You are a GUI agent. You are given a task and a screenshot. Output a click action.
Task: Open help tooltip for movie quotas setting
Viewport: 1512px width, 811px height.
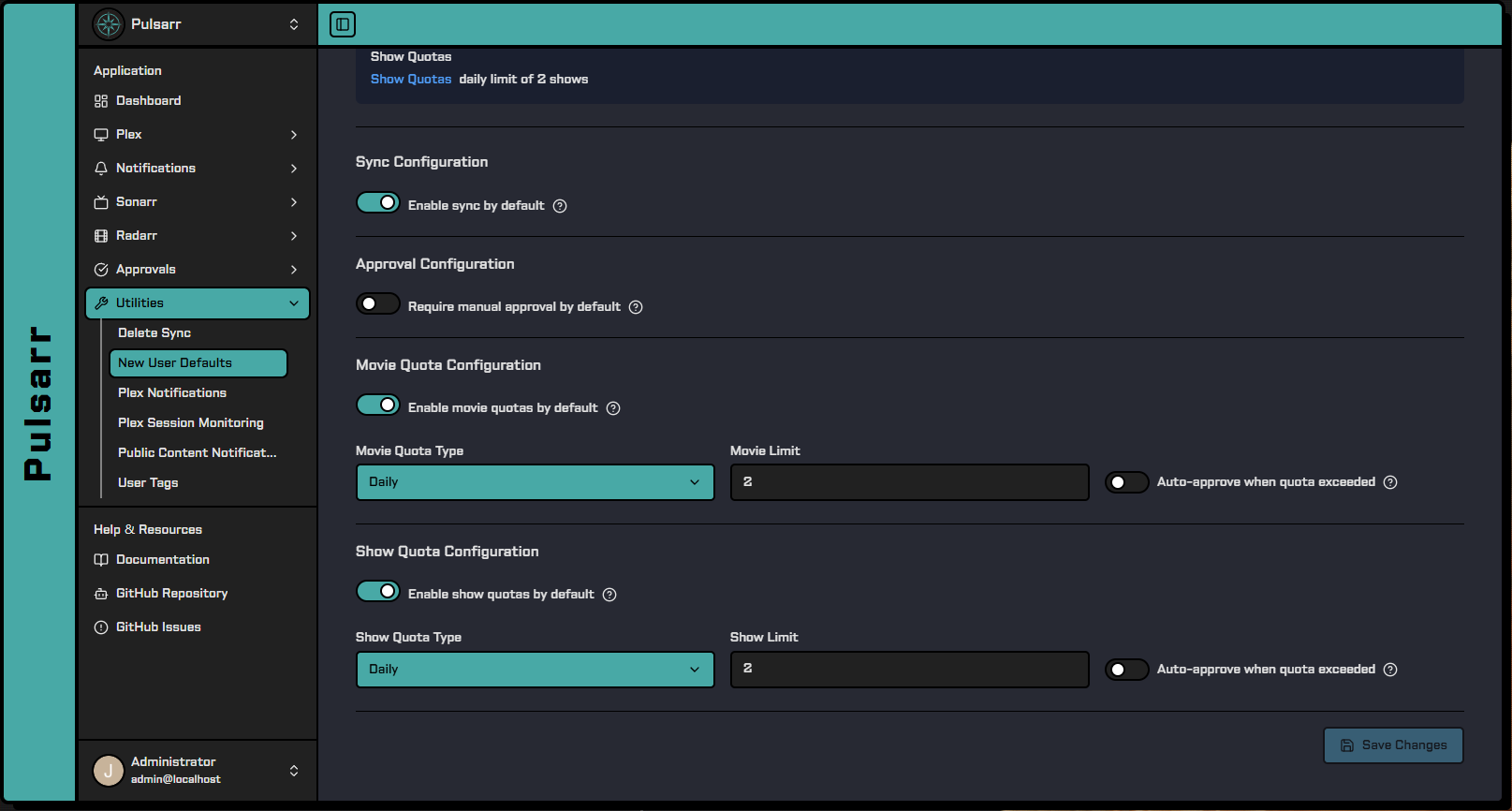coord(613,408)
